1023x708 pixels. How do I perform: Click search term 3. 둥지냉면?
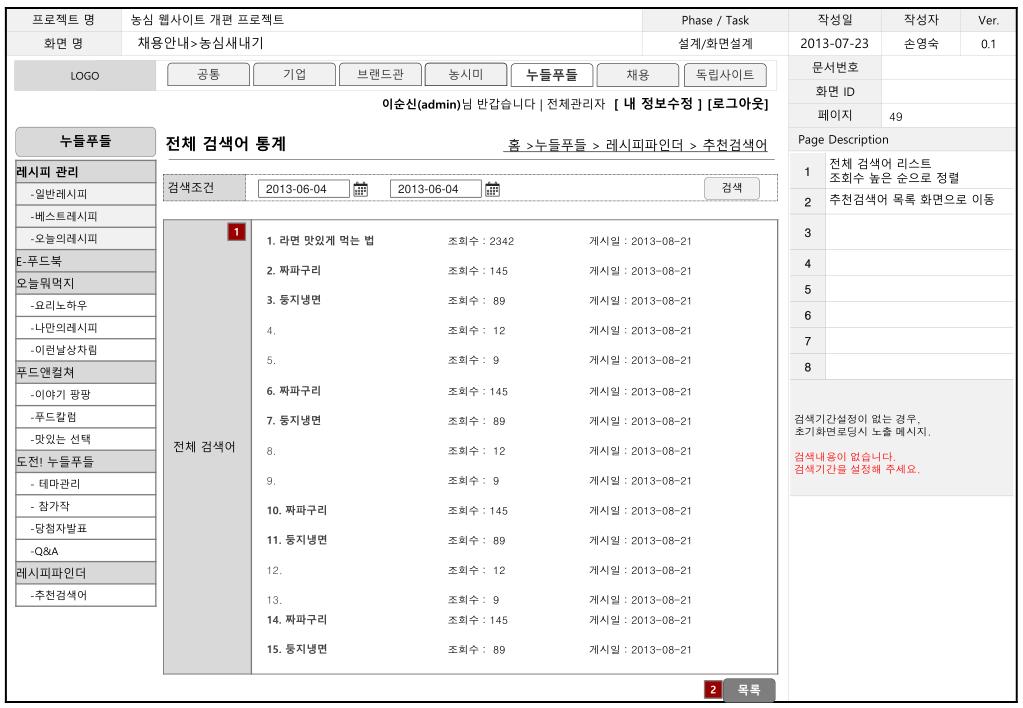293,300
